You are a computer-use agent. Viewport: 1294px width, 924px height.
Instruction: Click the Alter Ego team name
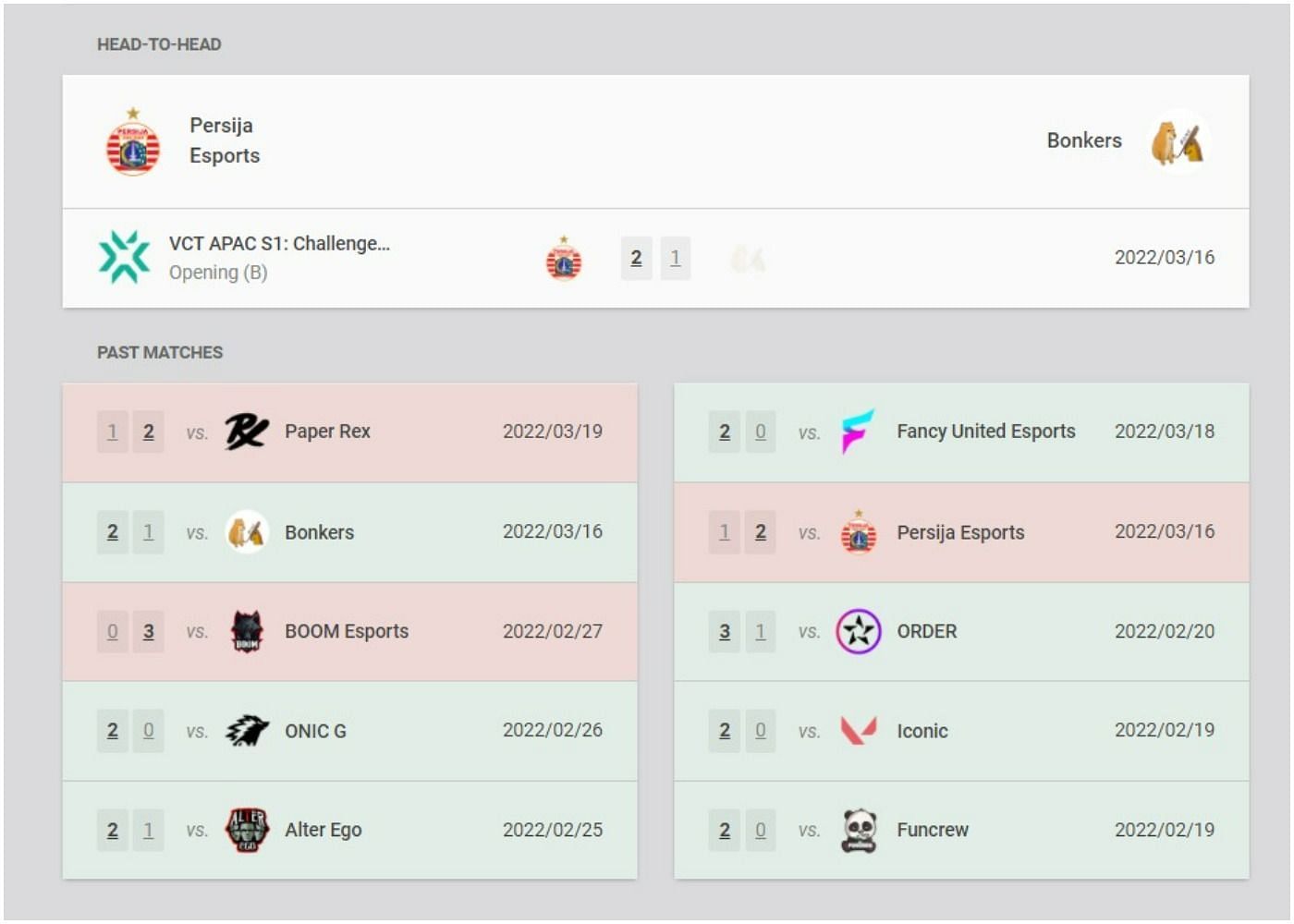[323, 830]
